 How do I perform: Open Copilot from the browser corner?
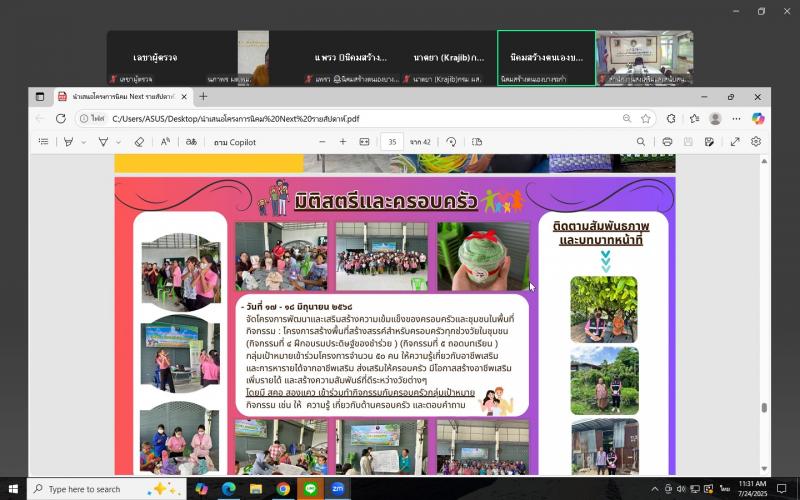[x=758, y=118]
